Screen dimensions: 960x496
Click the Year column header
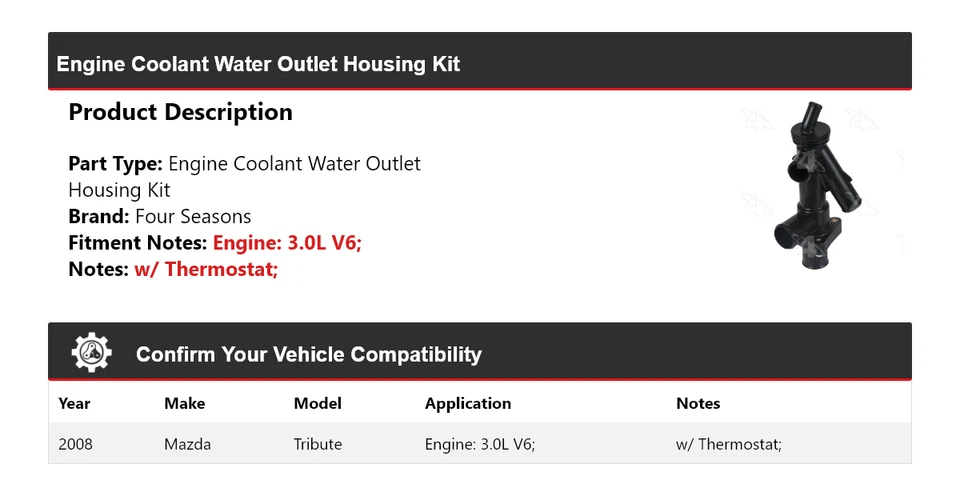(74, 403)
